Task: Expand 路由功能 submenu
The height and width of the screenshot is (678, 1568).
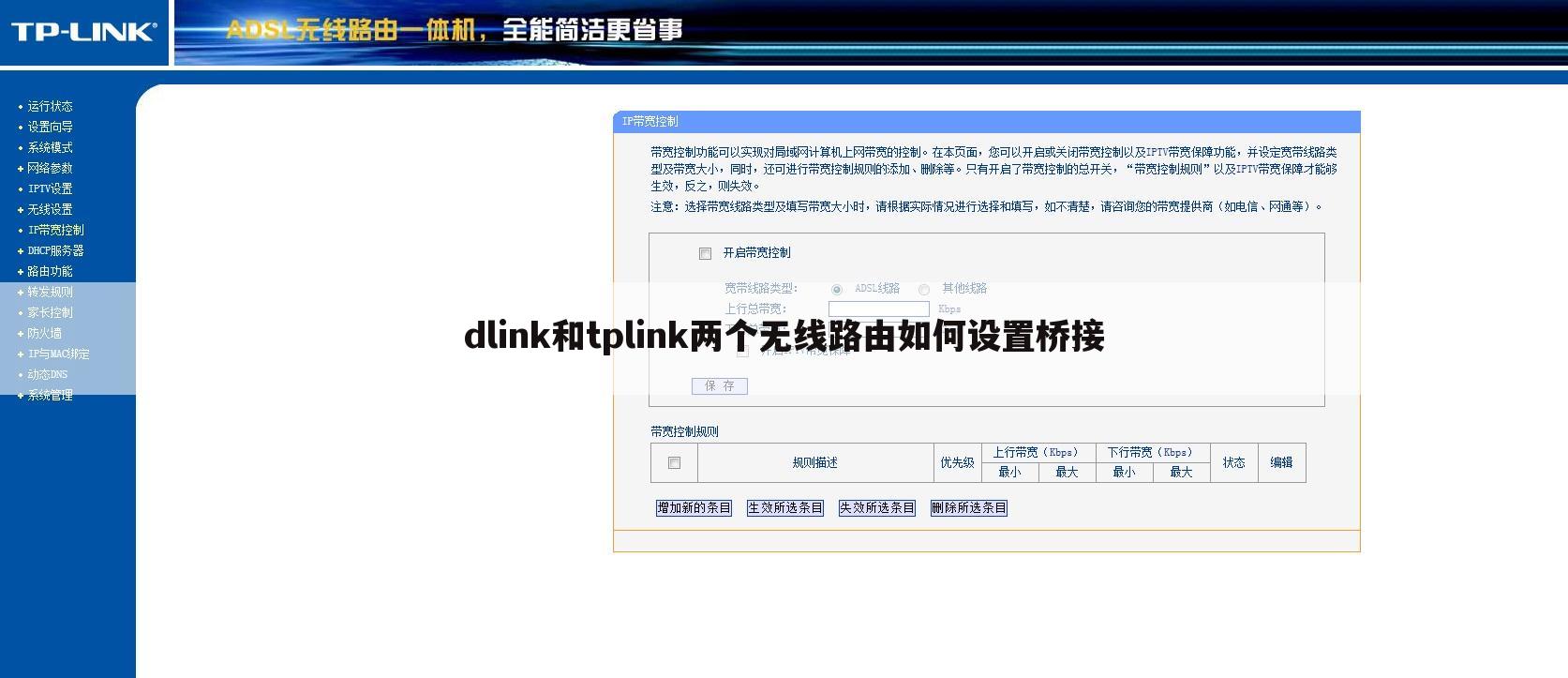Action: [x=21, y=272]
